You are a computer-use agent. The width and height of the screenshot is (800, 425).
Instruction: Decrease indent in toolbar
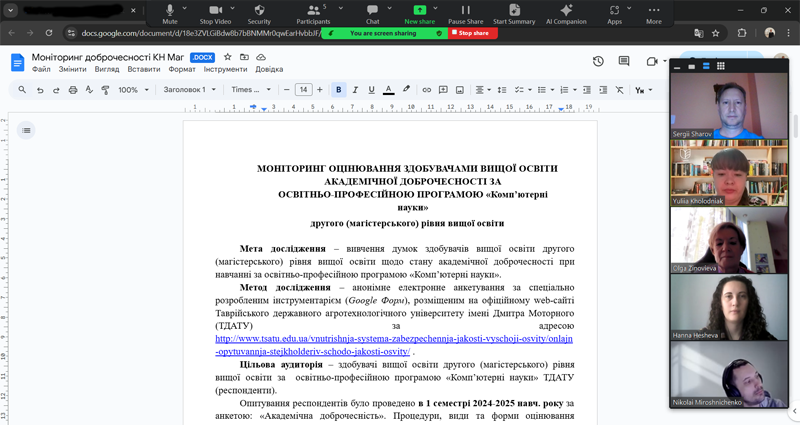tap(587, 90)
